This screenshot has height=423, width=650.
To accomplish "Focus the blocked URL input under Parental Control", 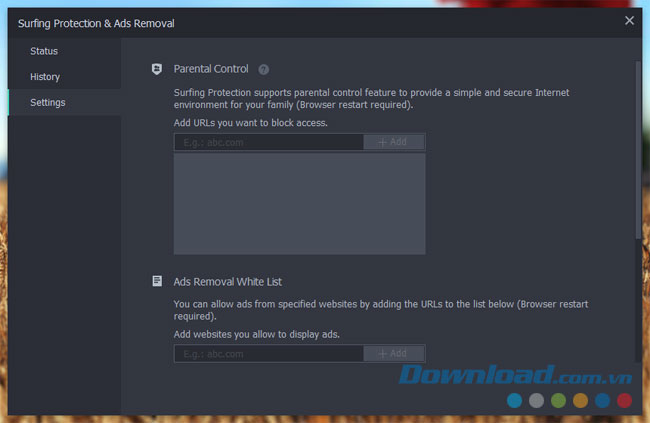I will pyautogui.click(x=269, y=142).
